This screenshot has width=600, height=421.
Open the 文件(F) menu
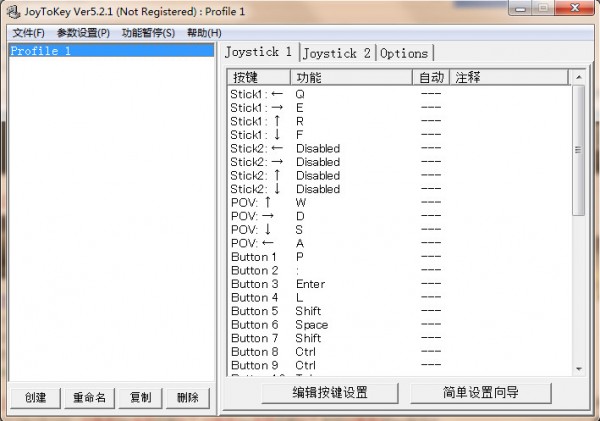click(x=29, y=33)
